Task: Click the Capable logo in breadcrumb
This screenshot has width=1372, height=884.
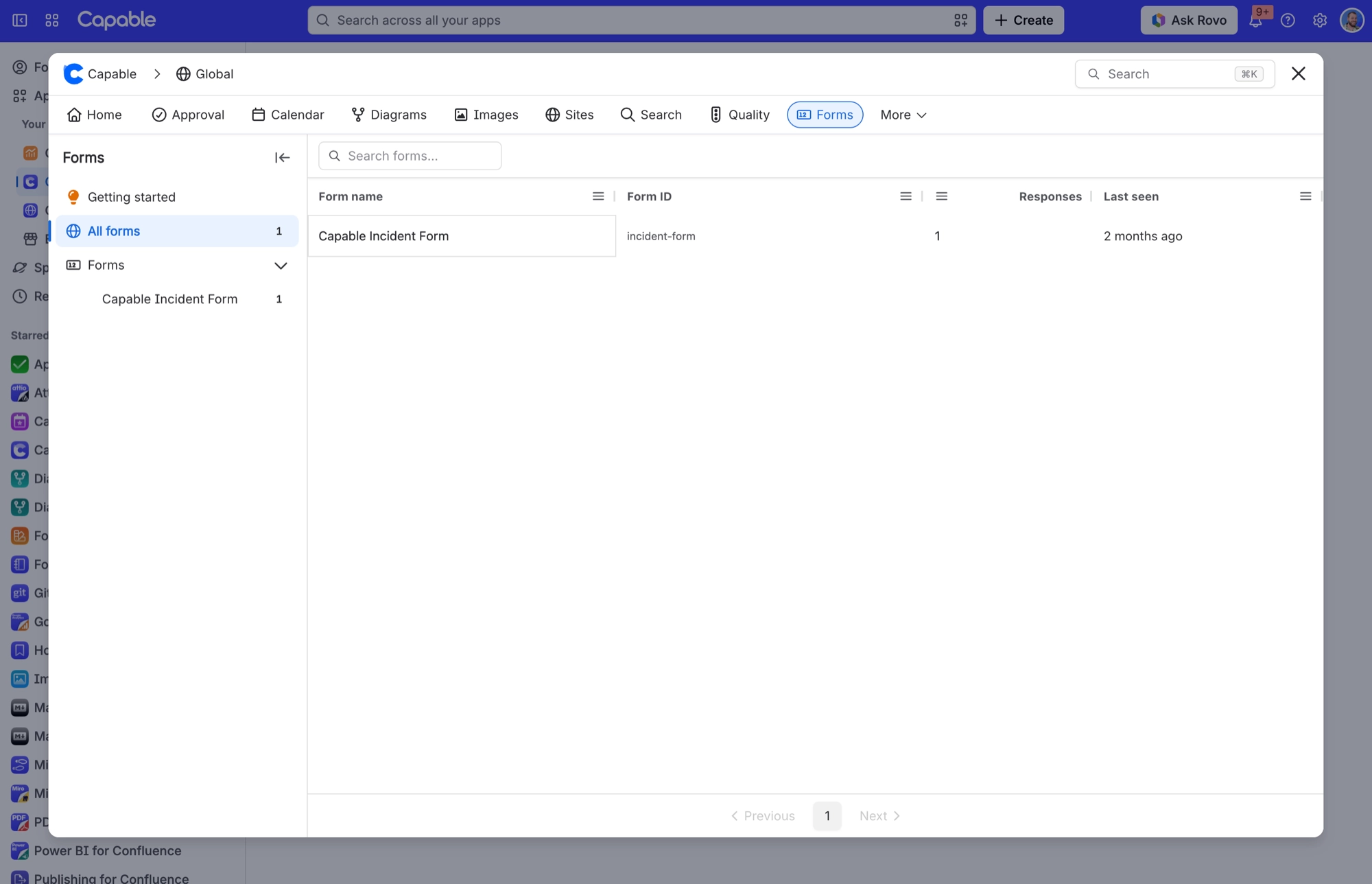Action: click(100, 73)
